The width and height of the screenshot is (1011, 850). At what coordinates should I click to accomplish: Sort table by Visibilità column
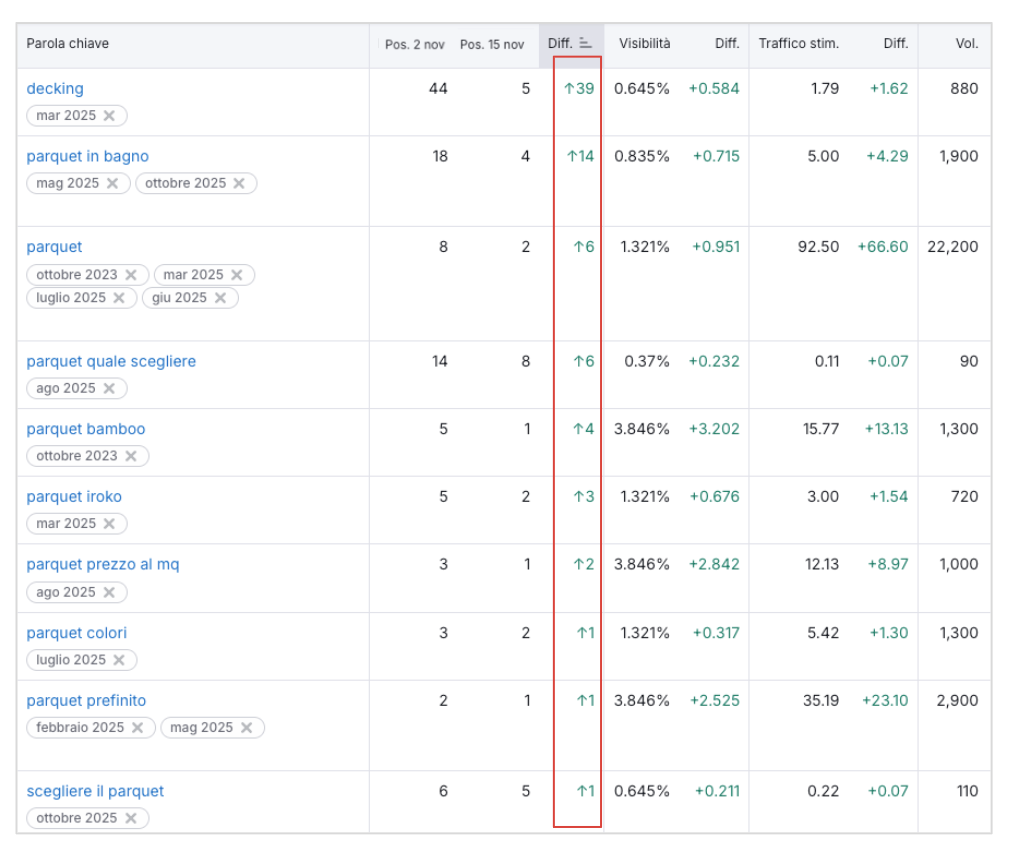tap(644, 44)
